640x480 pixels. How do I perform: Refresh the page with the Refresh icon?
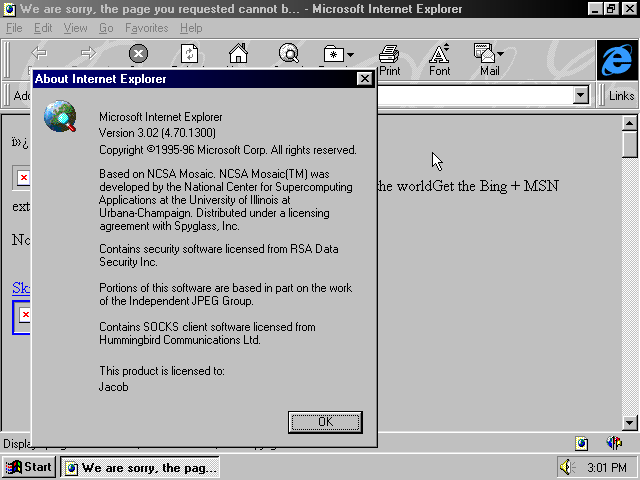(189, 53)
